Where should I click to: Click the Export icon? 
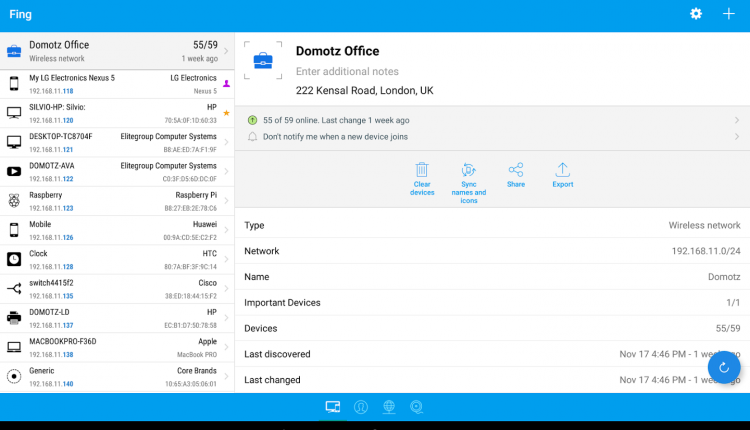[x=562, y=170]
